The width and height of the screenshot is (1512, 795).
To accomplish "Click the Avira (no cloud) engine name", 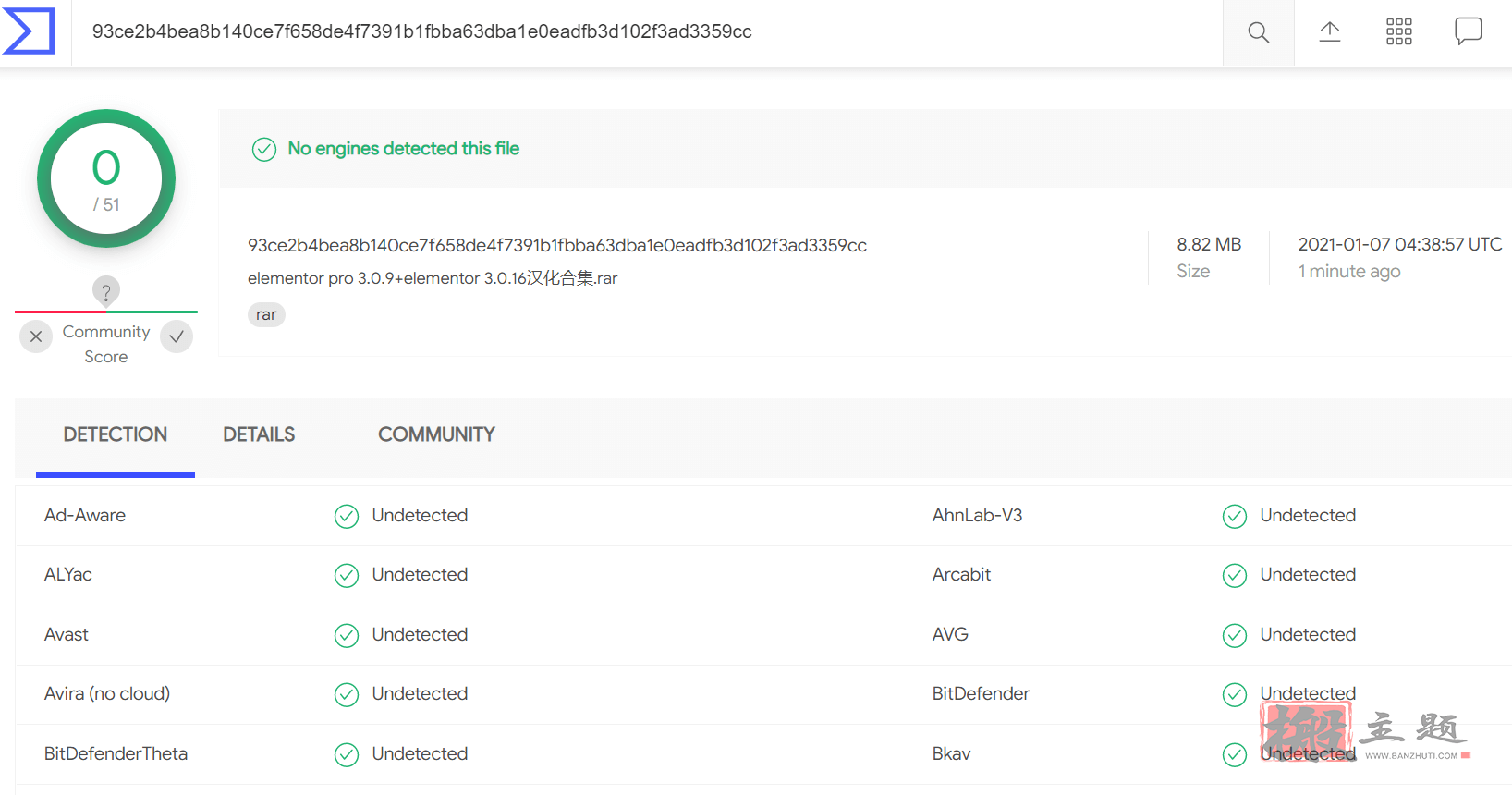I will [107, 694].
